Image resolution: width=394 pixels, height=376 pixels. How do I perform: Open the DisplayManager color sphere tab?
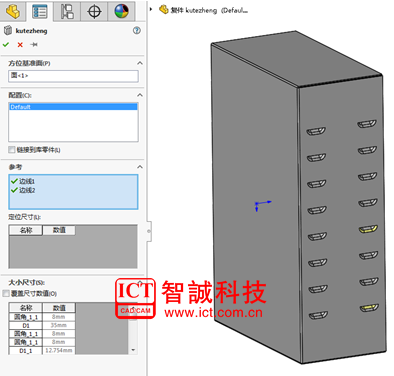[122, 11]
